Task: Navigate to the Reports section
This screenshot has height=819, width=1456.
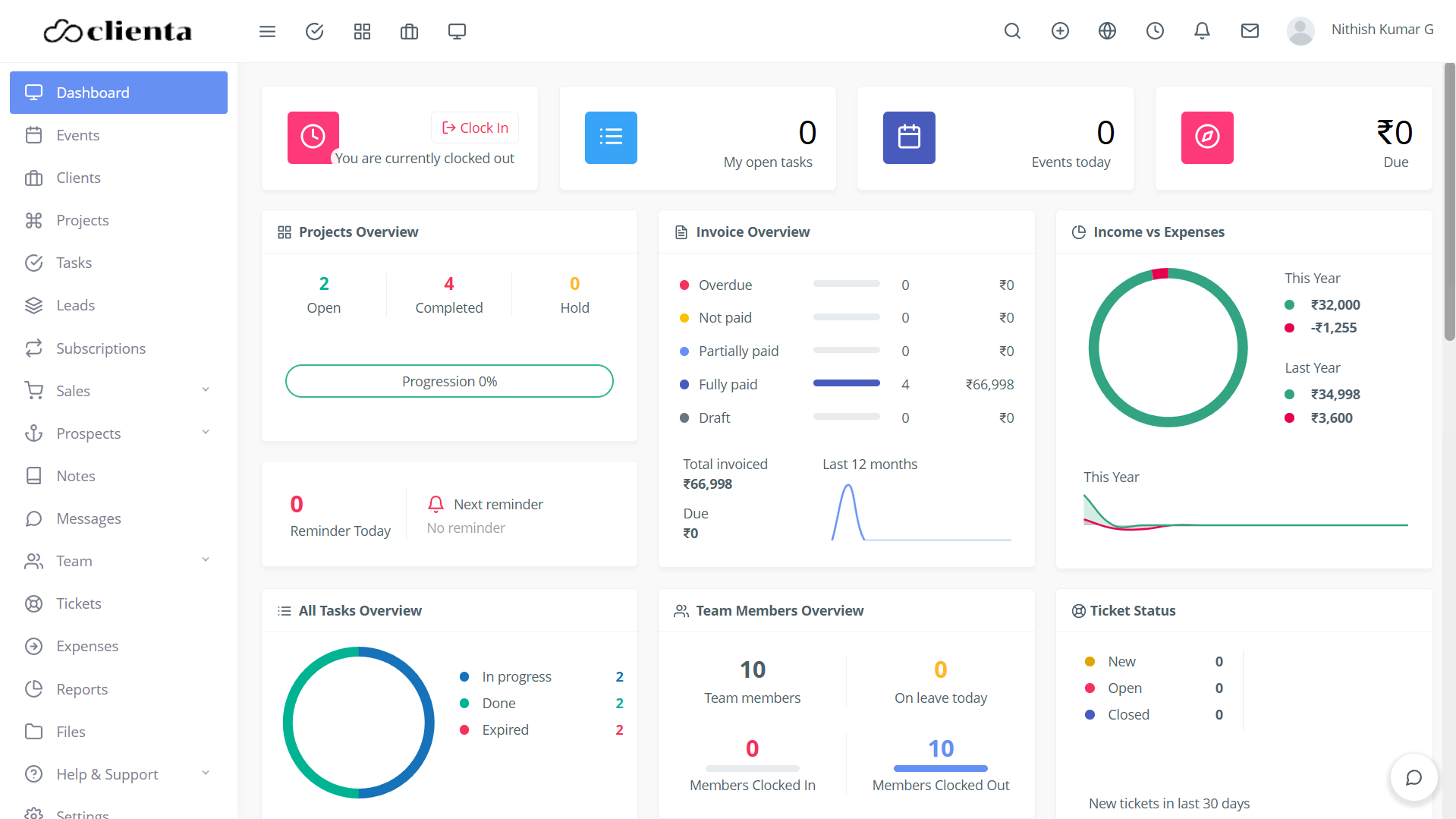Action: [82, 689]
